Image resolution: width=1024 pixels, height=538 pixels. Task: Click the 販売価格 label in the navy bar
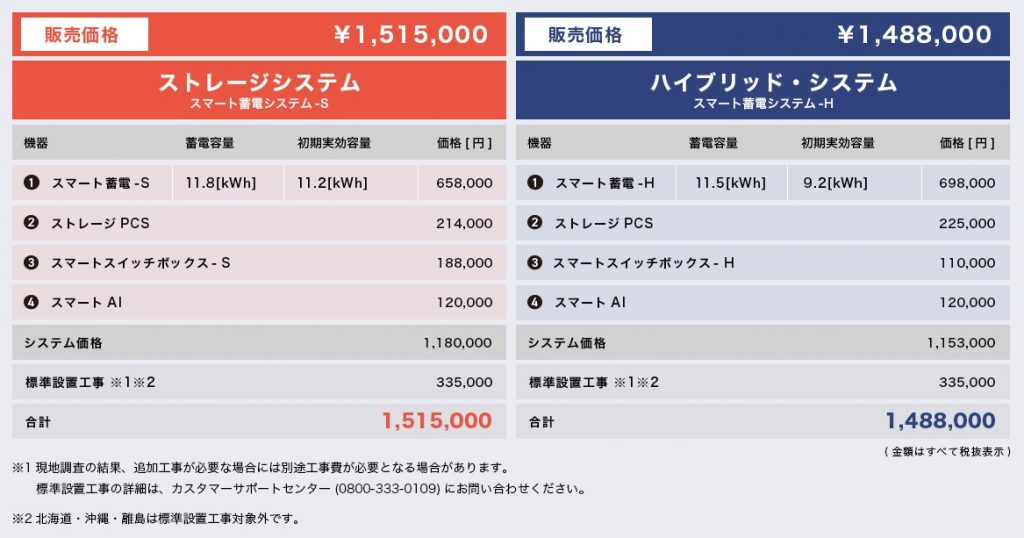click(586, 35)
